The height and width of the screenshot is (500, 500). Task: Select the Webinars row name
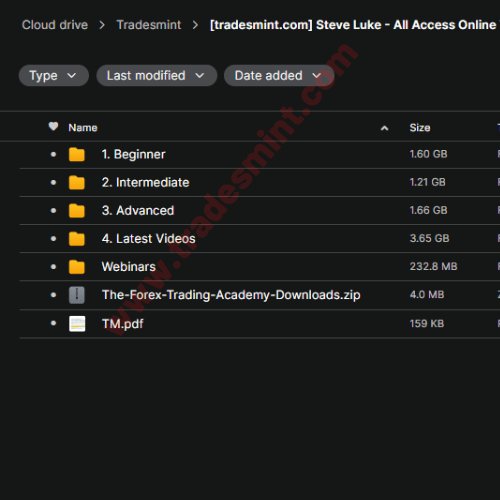pos(129,267)
